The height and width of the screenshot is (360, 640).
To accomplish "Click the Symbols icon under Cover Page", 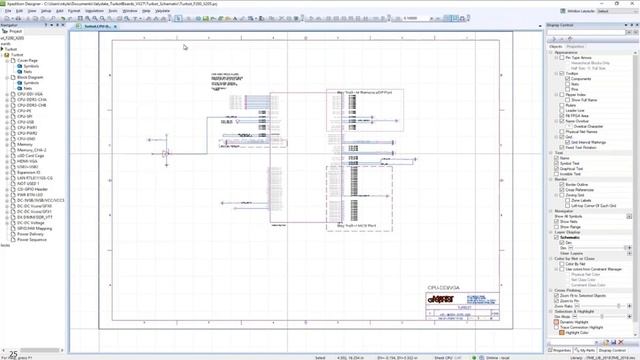I will (20, 66).
